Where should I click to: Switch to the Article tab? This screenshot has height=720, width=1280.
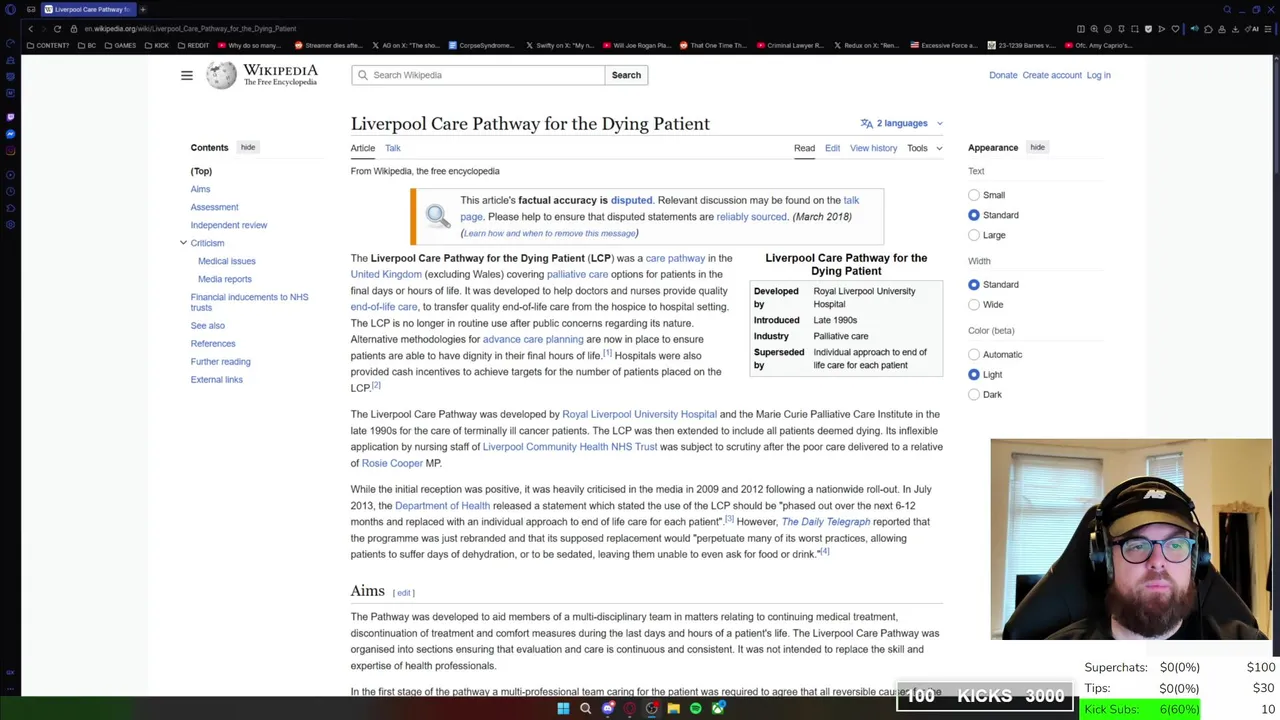(363, 148)
